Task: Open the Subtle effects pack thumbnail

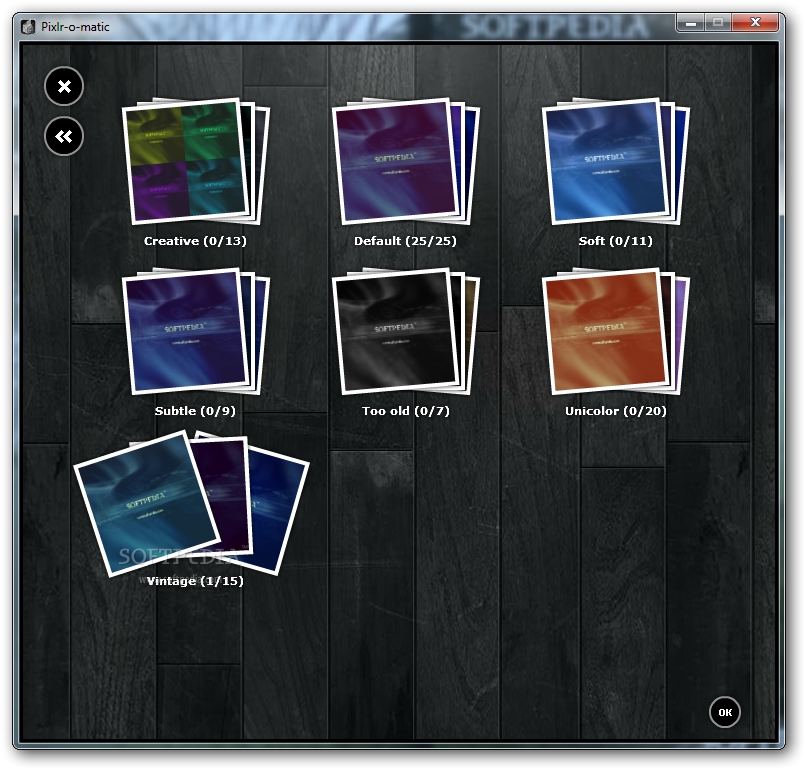Action: coord(195,331)
